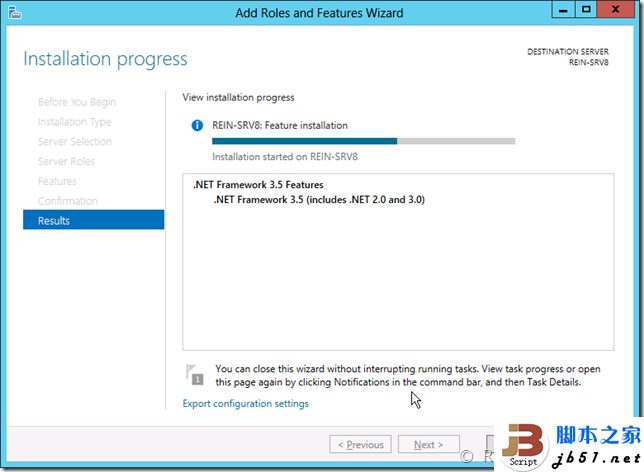This screenshot has width=644, height=472.
Task: Click the Previous button
Action: (x=360, y=444)
